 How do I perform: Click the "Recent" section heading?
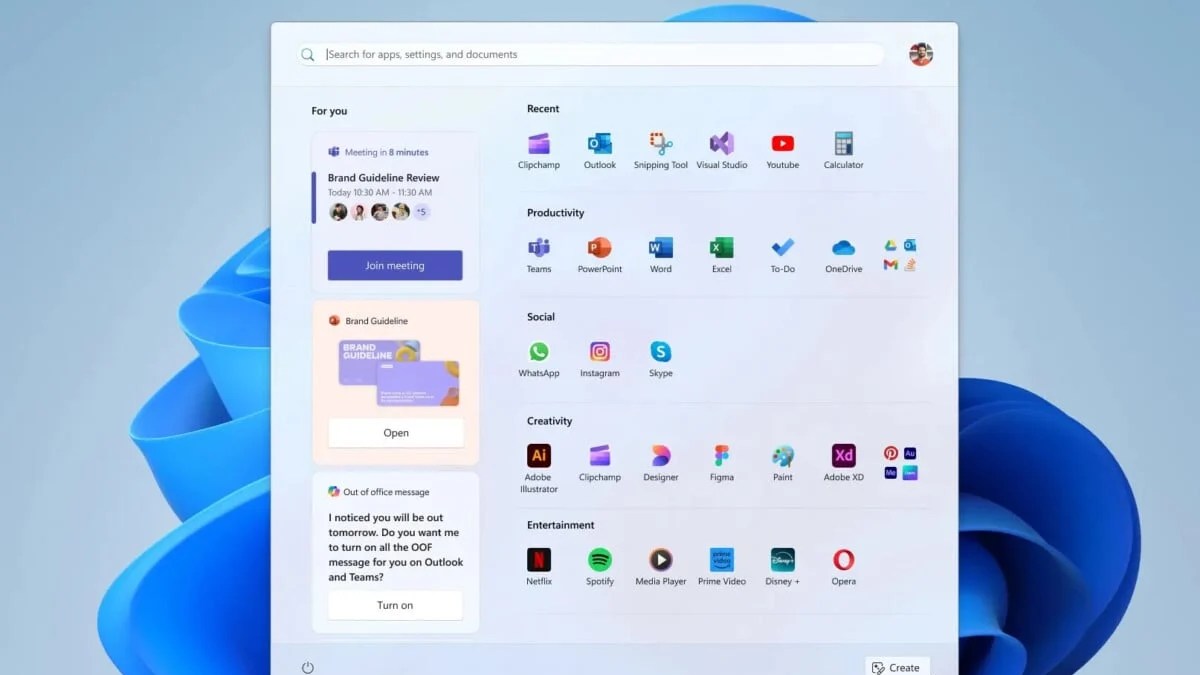pos(543,109)
